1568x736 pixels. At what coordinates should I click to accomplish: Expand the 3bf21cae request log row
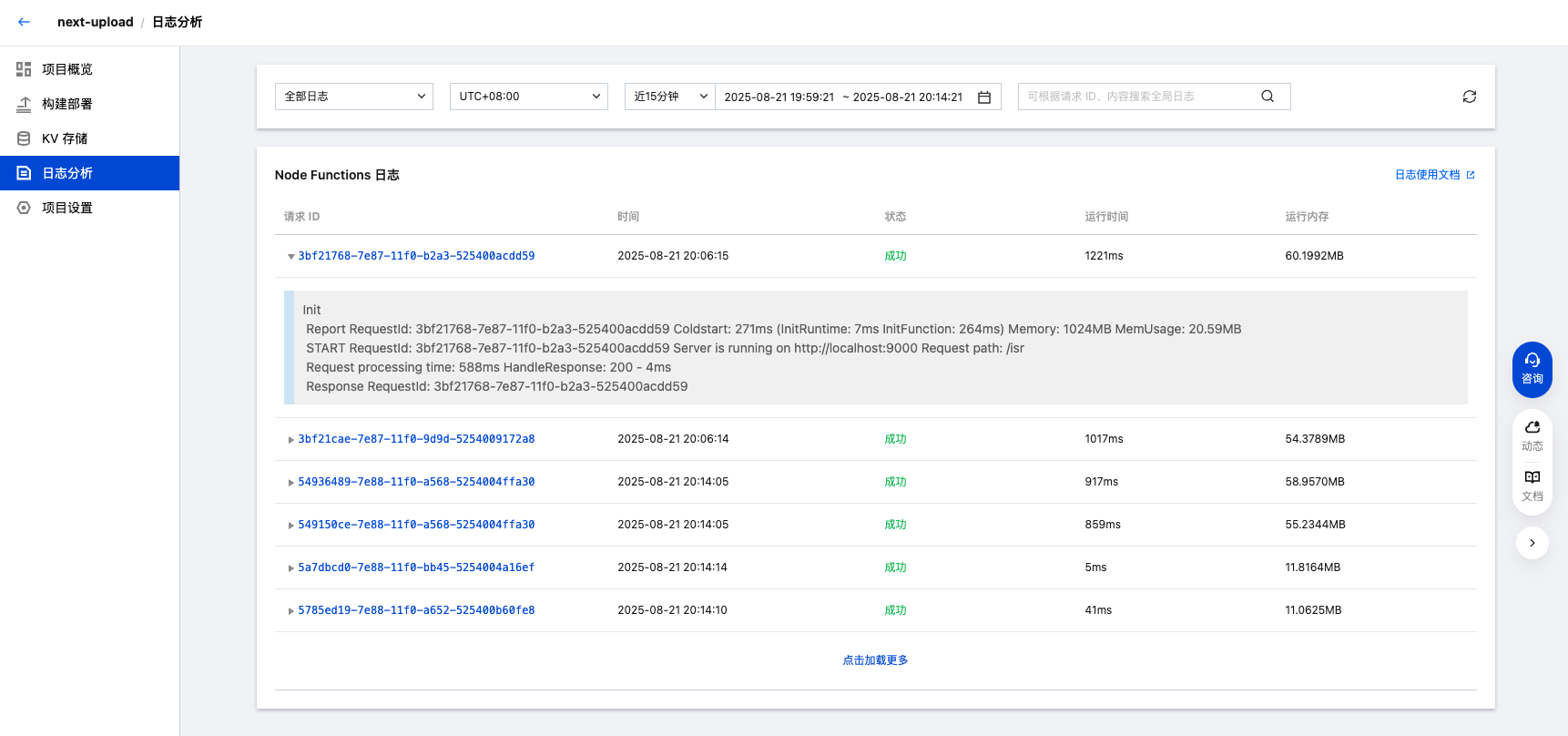pos(291,440)
